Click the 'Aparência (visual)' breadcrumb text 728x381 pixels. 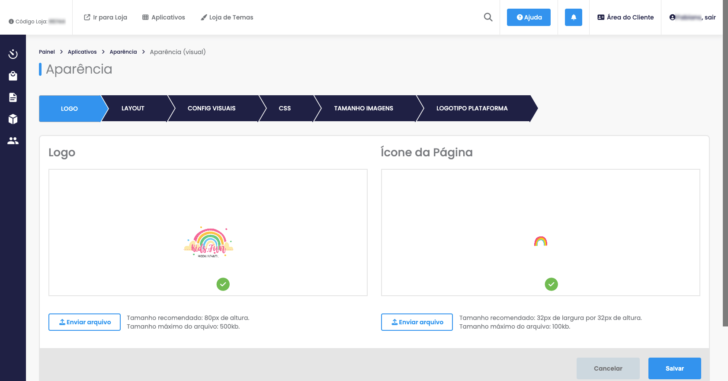pos(177,52)
